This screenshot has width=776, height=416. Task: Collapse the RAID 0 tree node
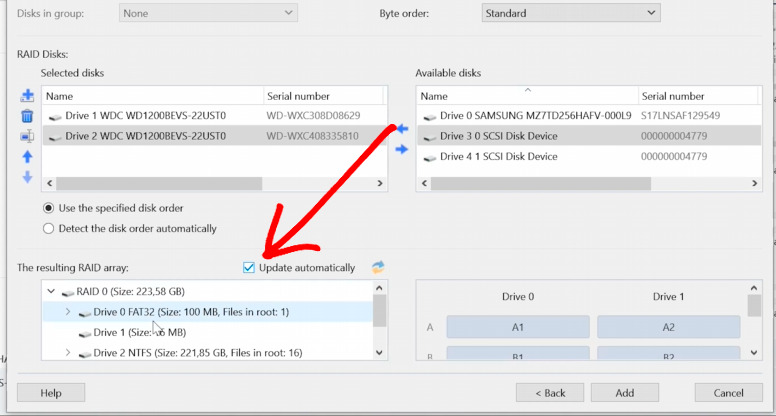point(51,291)
